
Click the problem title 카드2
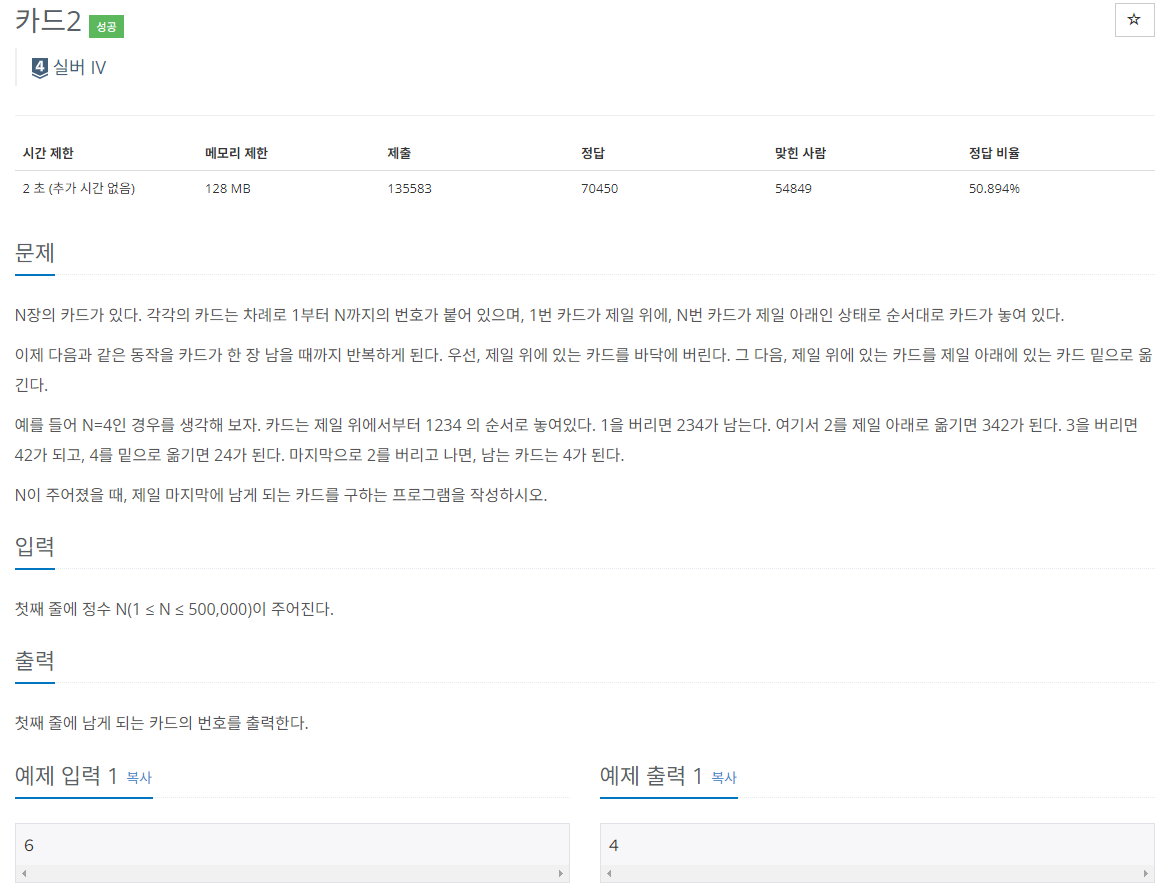click(48, 21)
